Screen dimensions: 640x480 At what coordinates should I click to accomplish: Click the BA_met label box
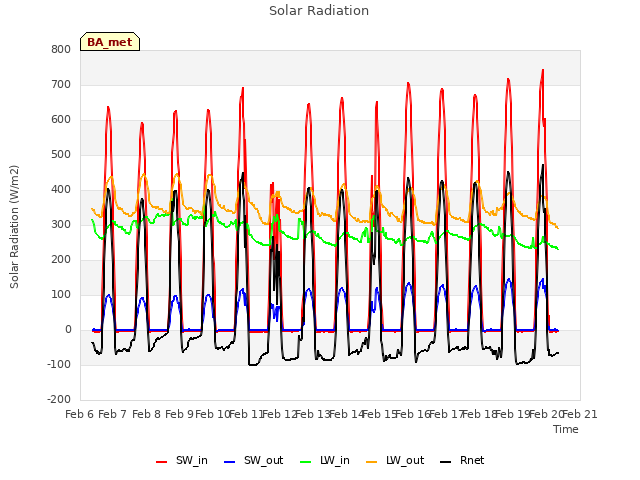[x=110, y=42]
